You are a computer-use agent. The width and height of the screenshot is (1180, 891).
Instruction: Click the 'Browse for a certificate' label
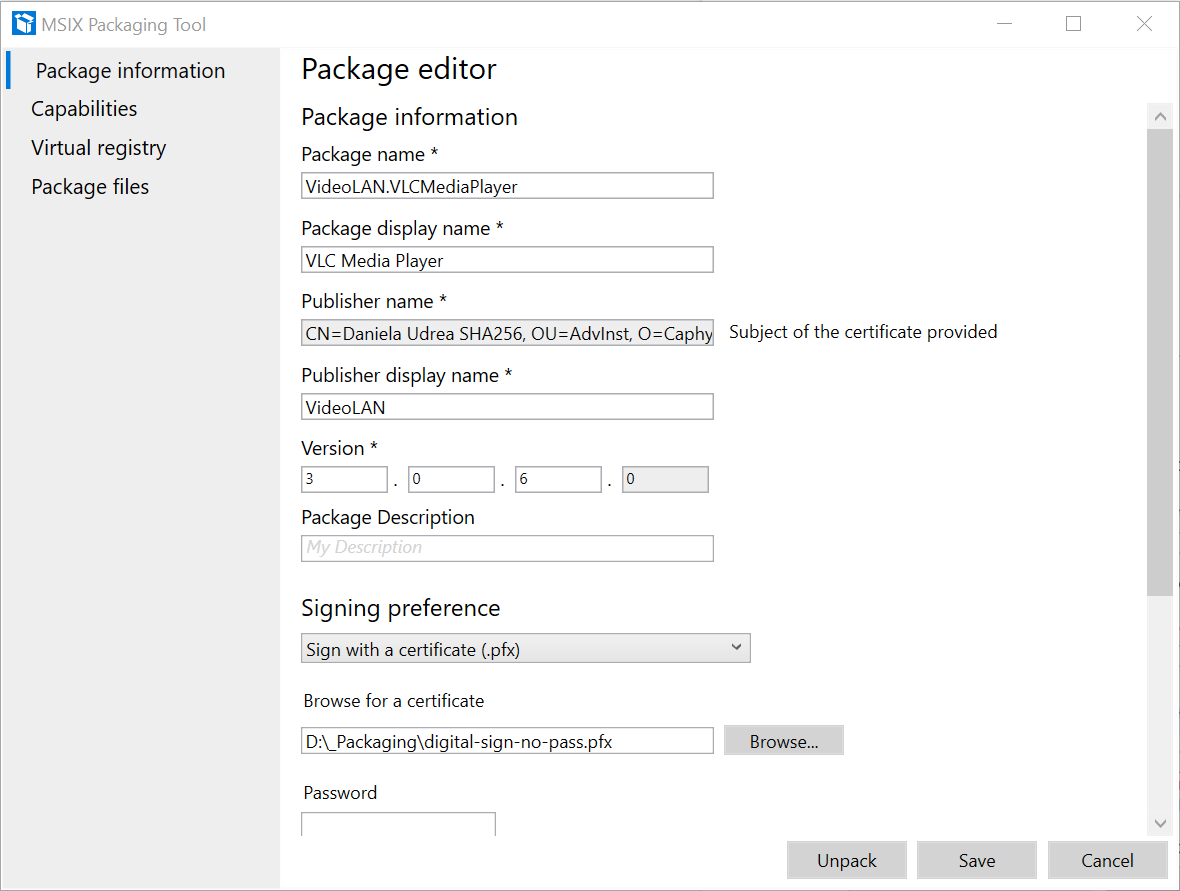point(394,701)
